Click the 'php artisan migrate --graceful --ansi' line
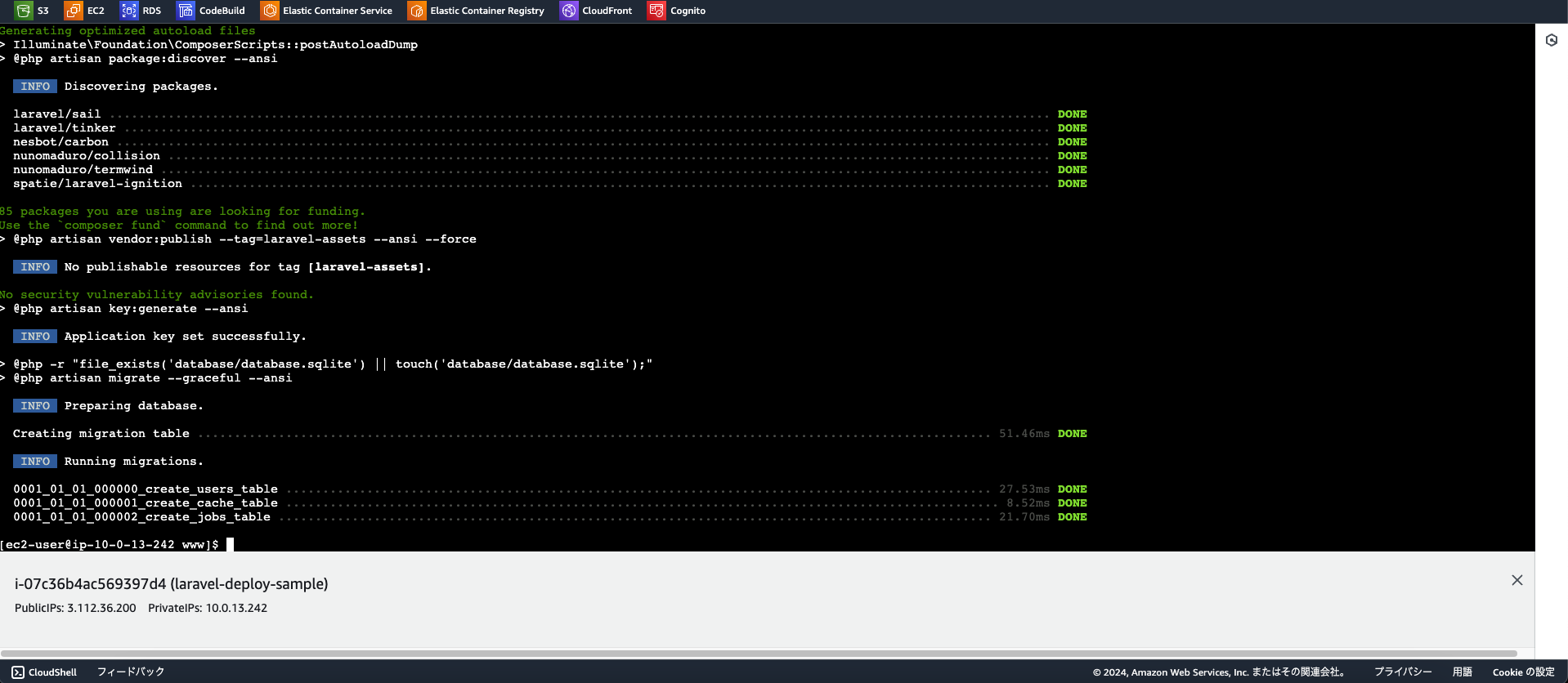Screen dimensions: 1568x683 pos(153,378)
